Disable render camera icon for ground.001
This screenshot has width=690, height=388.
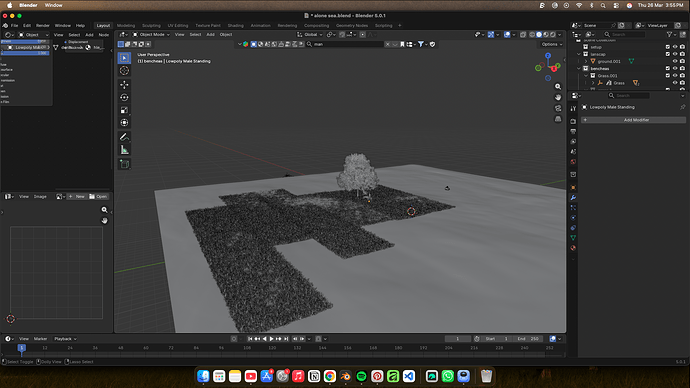coord(682,61)
